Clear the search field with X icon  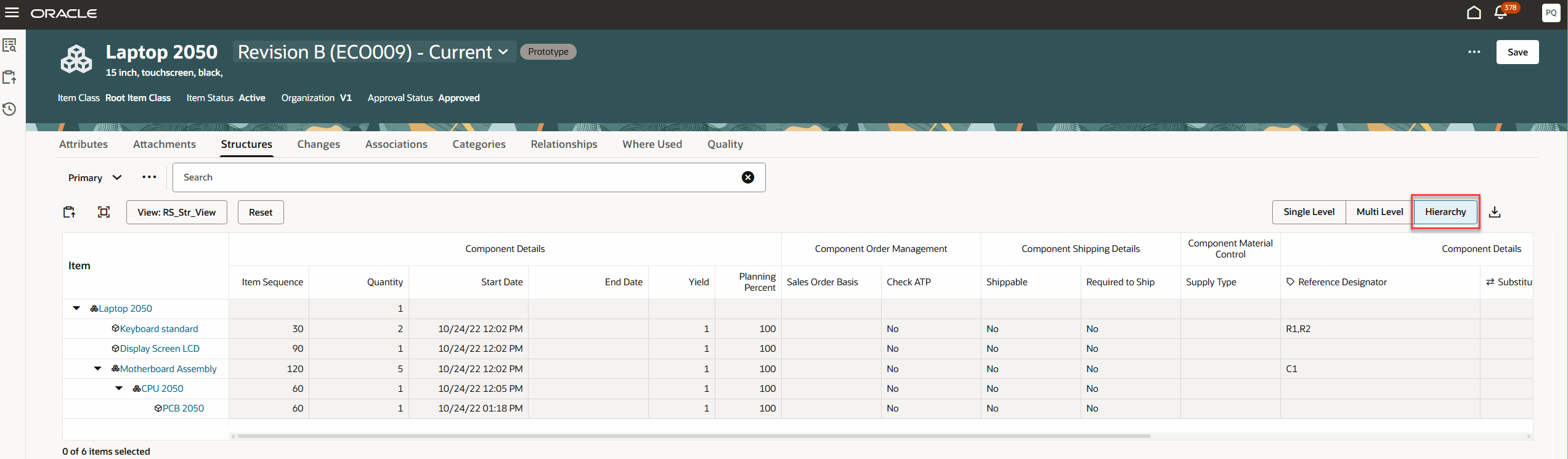[747, 177]
